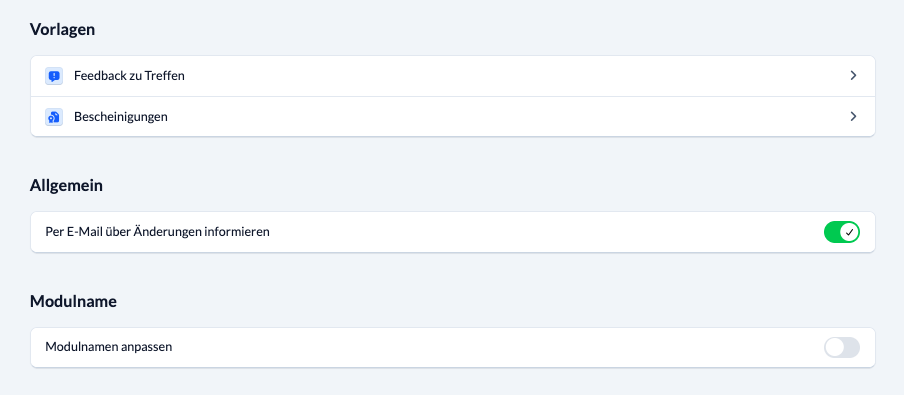
Task: Expand Feedback zu Treffen via its chevron
Action: pos(853,76)
